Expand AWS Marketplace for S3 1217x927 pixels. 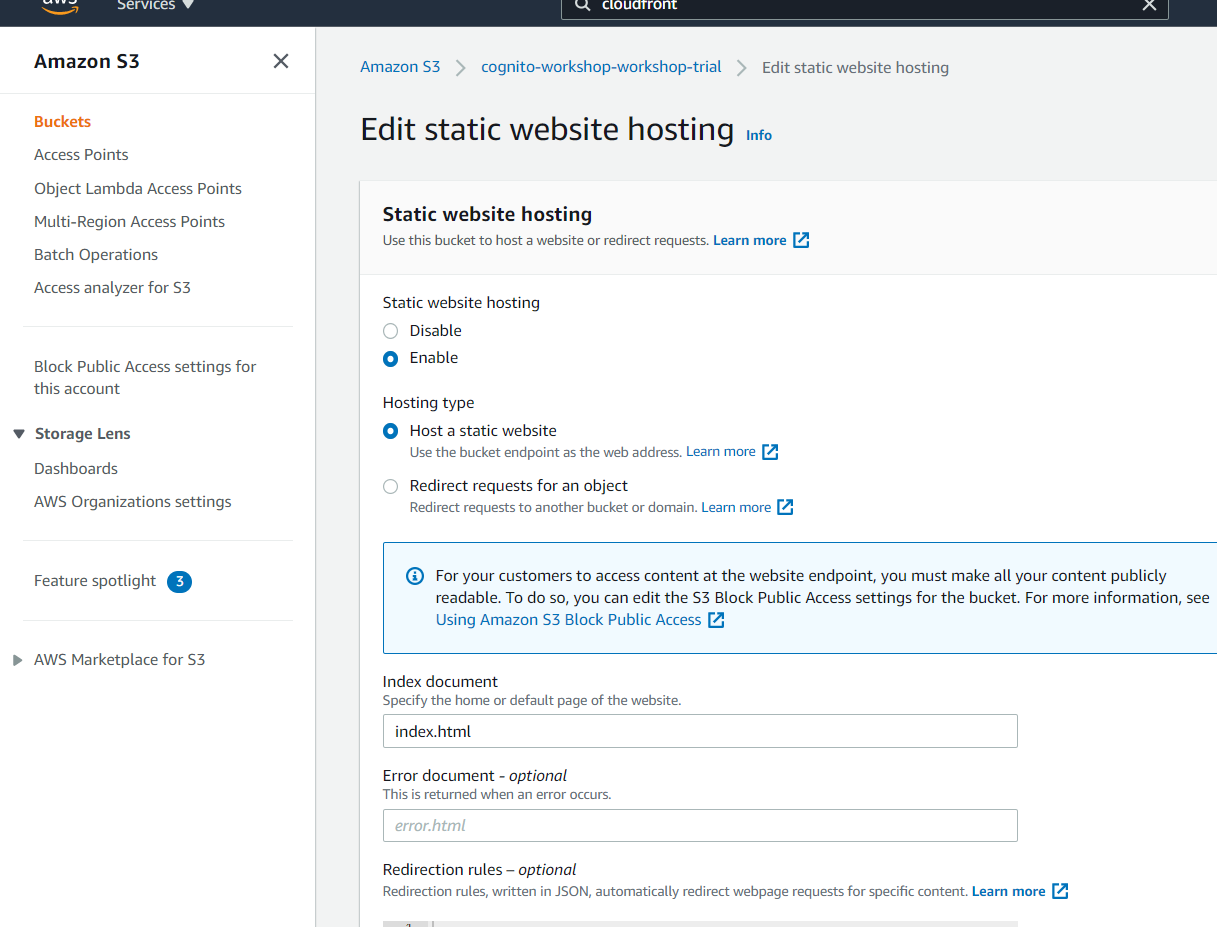tap(18, 660)
